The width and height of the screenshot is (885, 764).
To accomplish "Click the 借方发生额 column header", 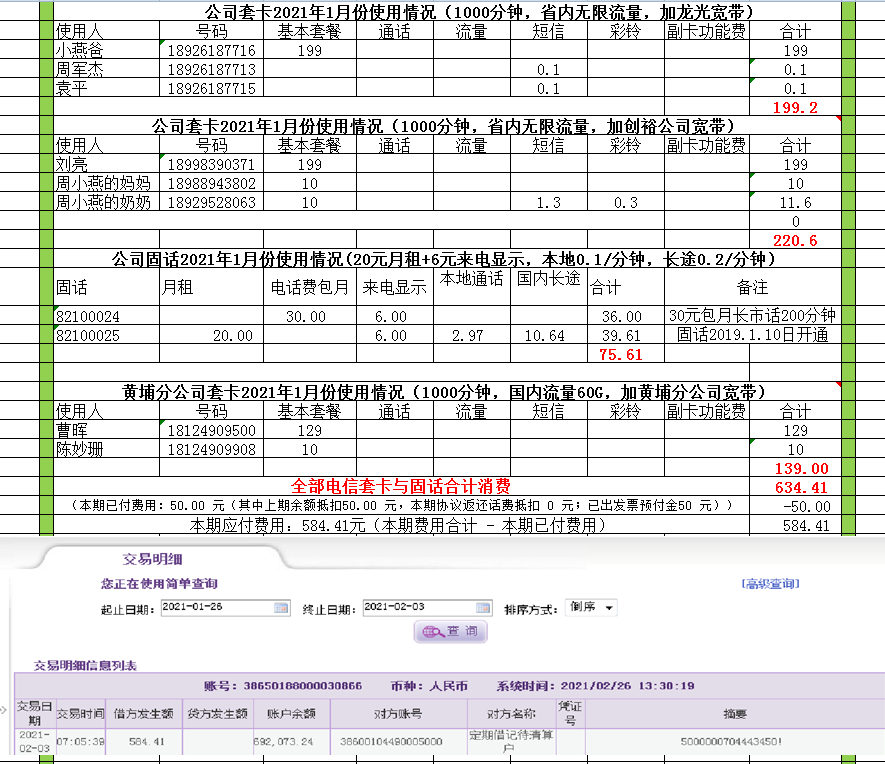I will (x=146, y=714).
